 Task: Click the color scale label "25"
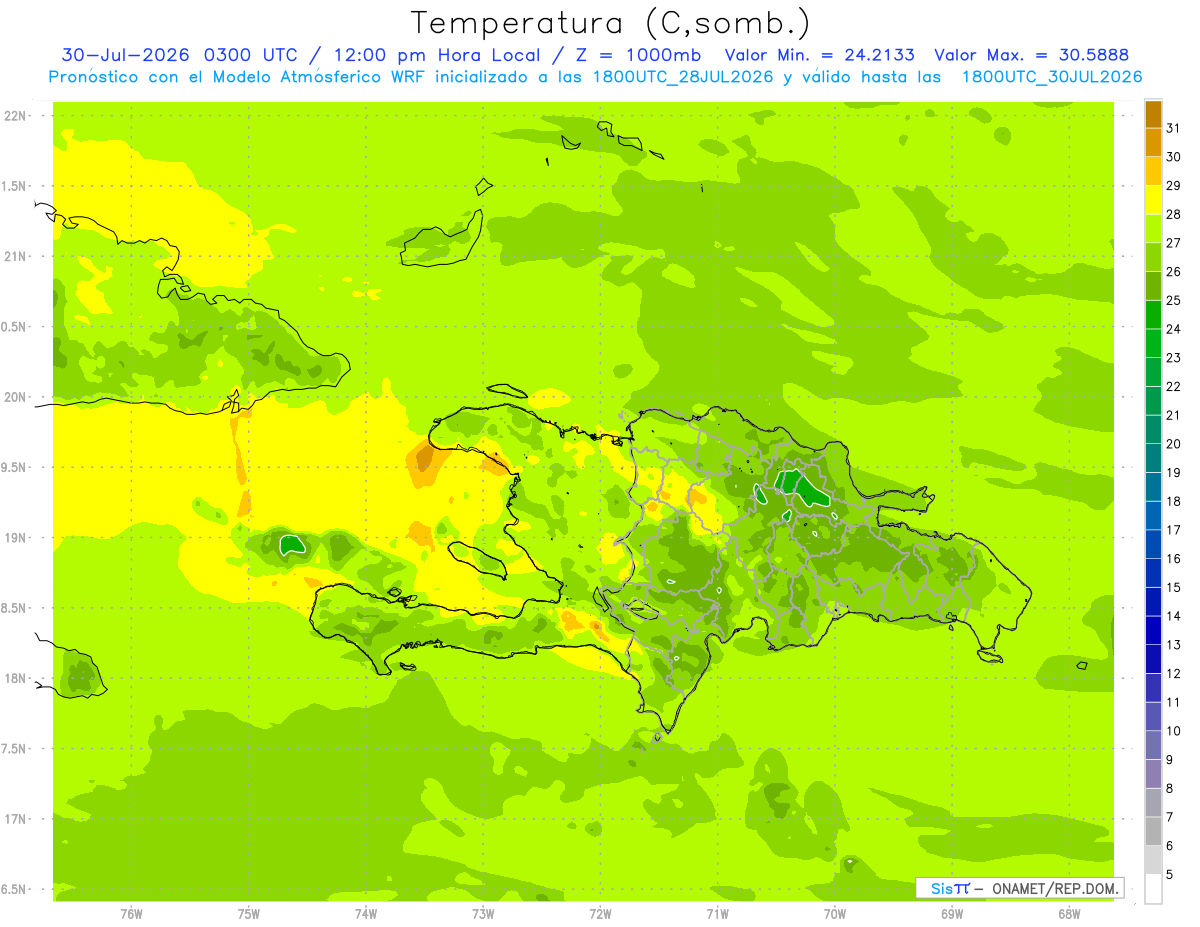(x=1173, y=300)
